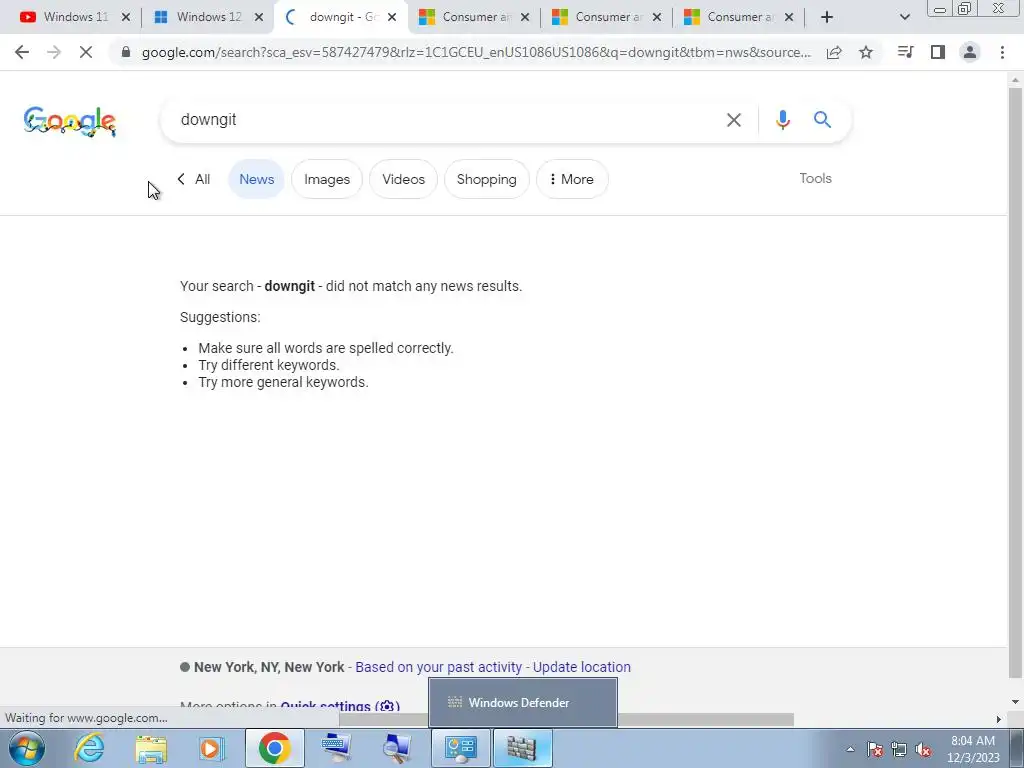Expand the More search filters

tap(572, 179)
